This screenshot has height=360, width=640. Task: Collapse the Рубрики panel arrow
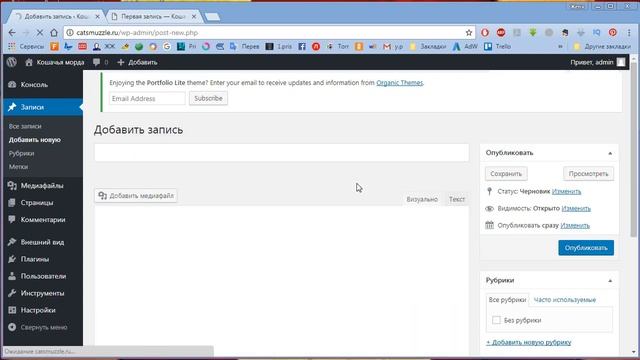click(610, 281)
